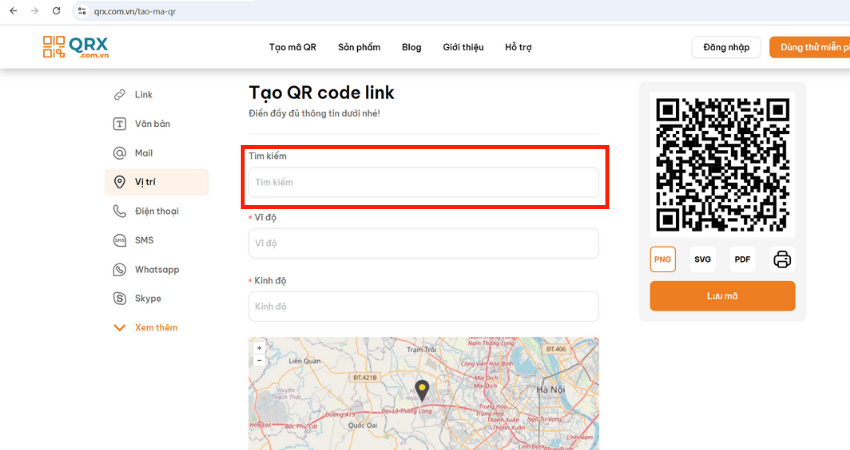Open the Tạo mã QR menu
This screenshot has height=450, width=850.
pyautogui.click(x=293, y=47)
